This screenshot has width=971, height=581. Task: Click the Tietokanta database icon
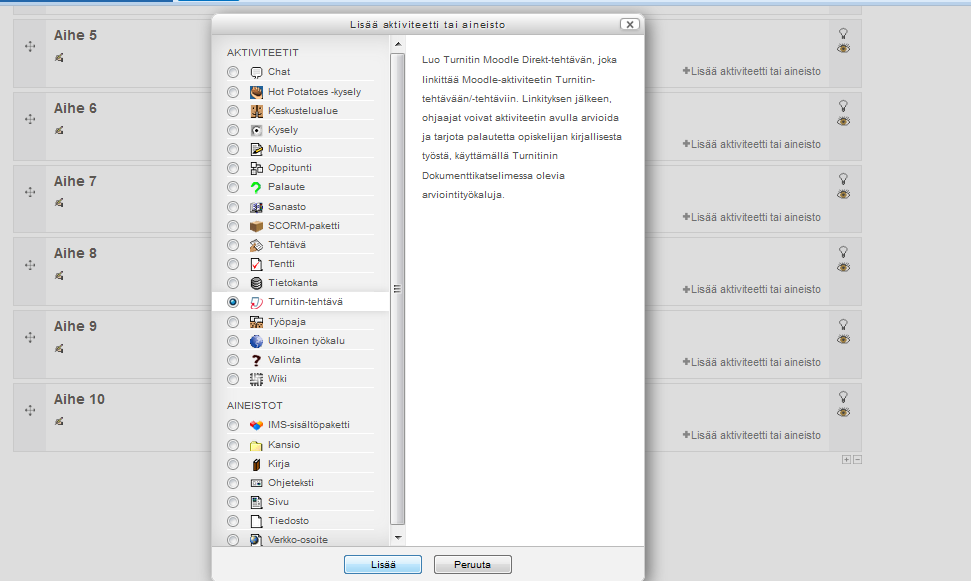pos(256,283)
